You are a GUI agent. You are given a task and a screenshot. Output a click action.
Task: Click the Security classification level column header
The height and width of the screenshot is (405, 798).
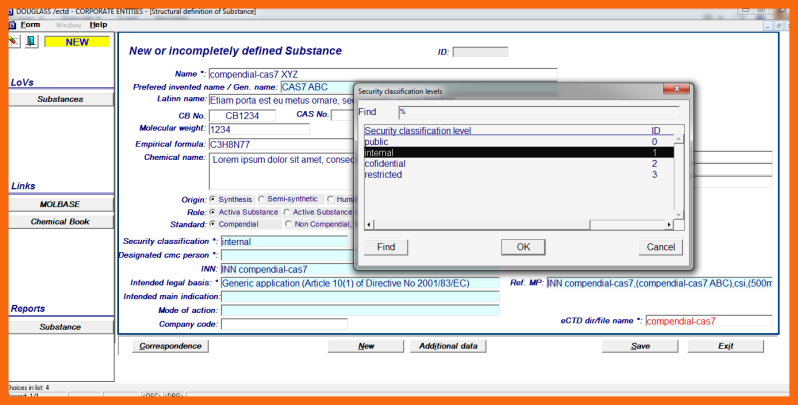coord(418,130)
